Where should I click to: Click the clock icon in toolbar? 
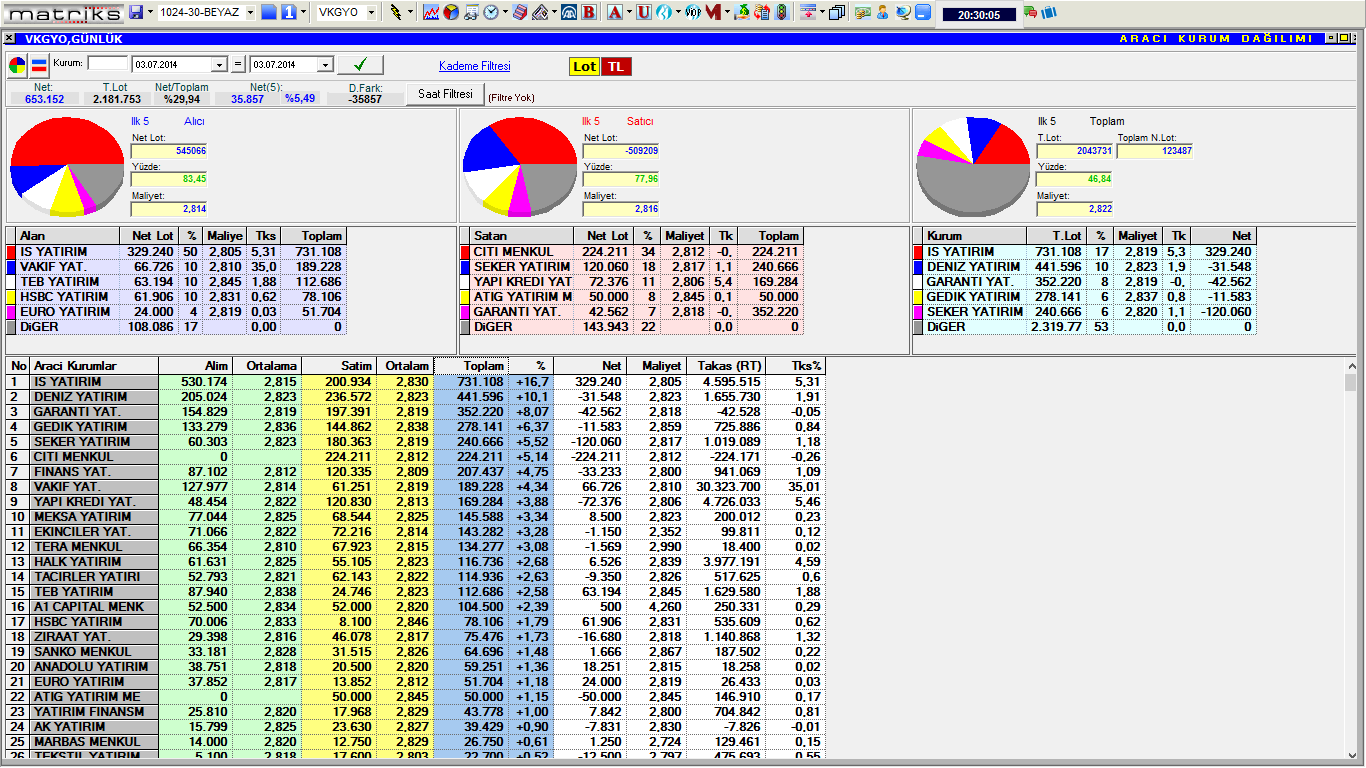pos(492,13)
